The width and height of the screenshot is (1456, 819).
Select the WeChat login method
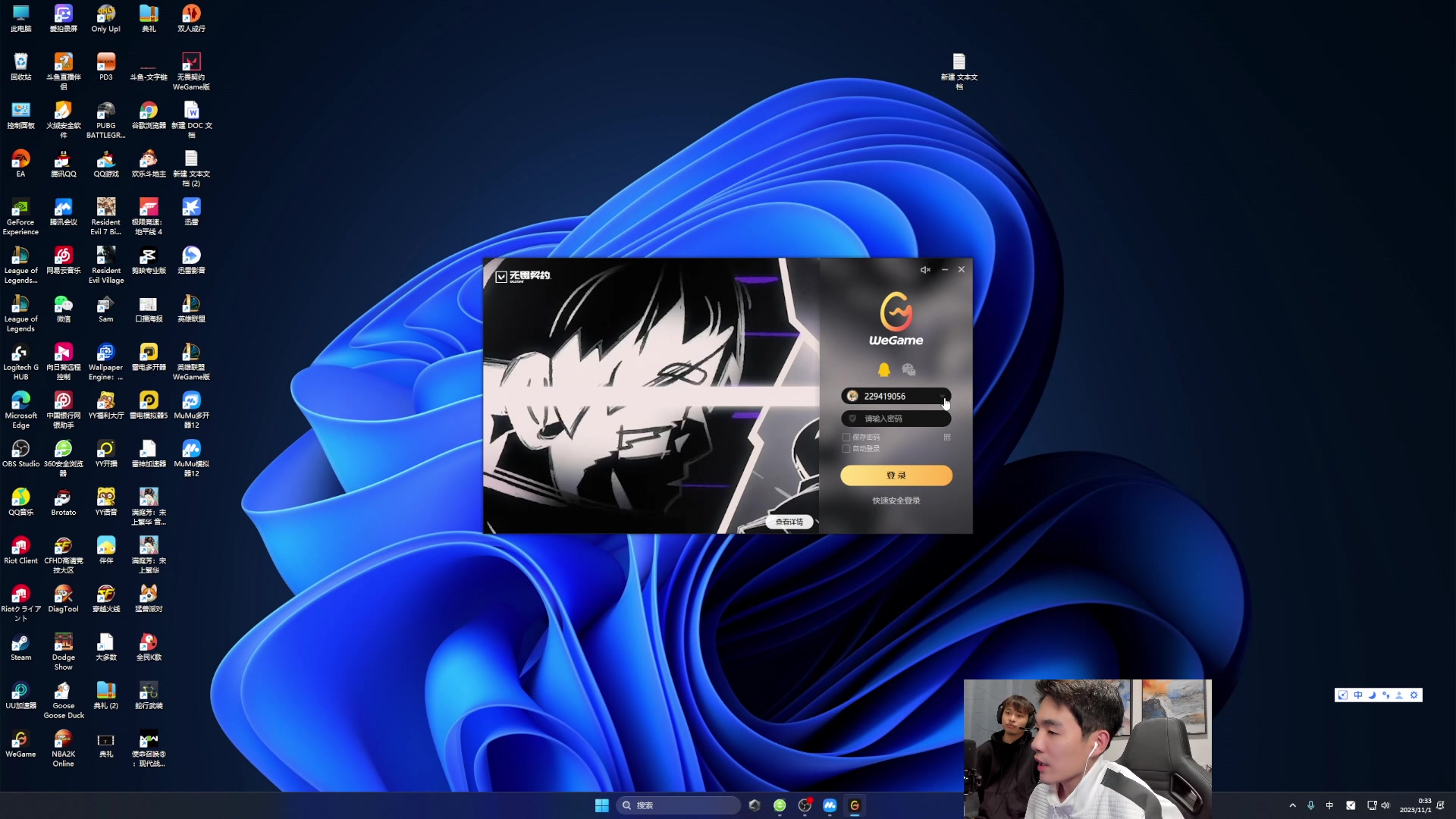(x=908, y=369)
